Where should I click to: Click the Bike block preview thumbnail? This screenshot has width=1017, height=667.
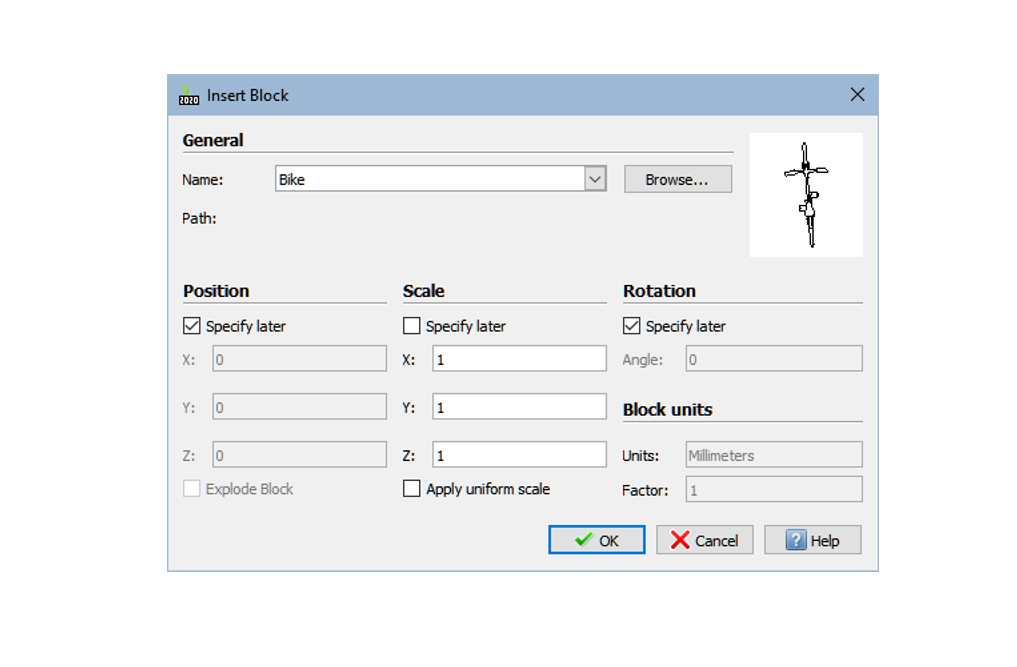(806, 195)
